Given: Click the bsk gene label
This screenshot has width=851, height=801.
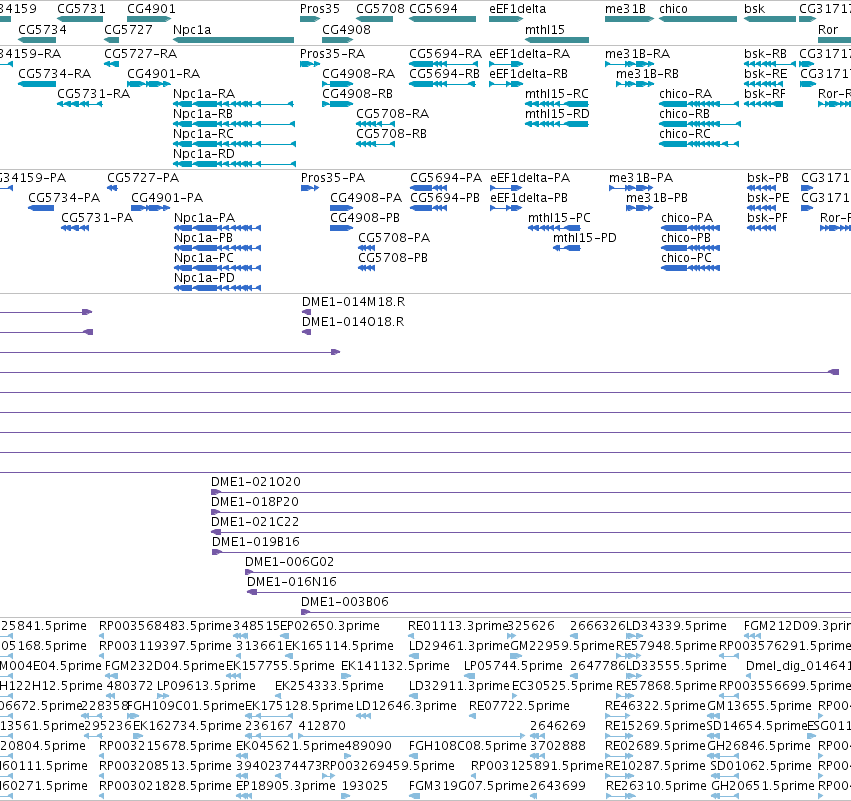Looking at the screenshot, I should point(754,9).
